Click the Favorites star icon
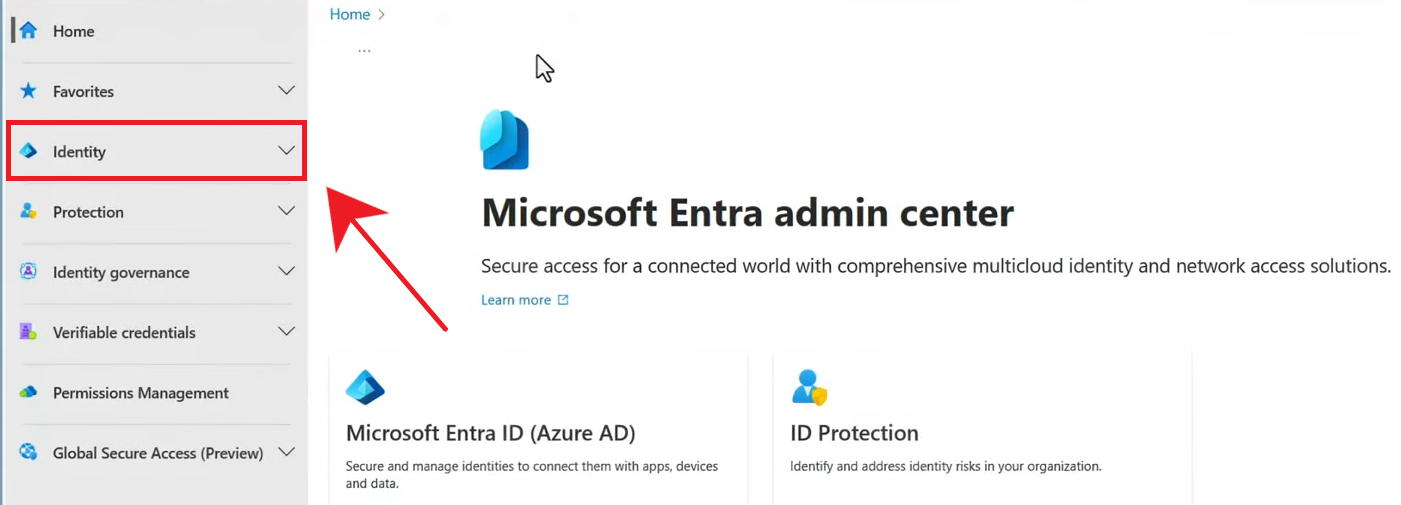This screenshot has width=1401, height=505. point(28,91)
